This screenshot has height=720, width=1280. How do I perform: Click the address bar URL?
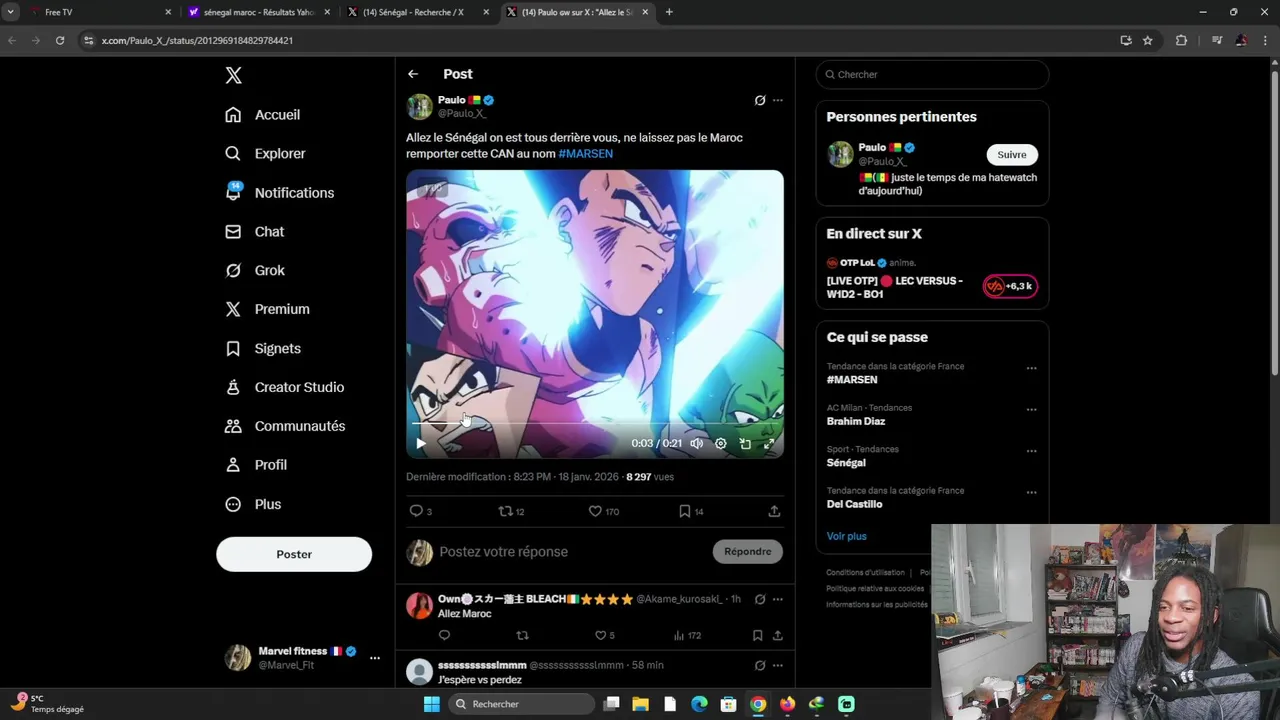point(197,41)
